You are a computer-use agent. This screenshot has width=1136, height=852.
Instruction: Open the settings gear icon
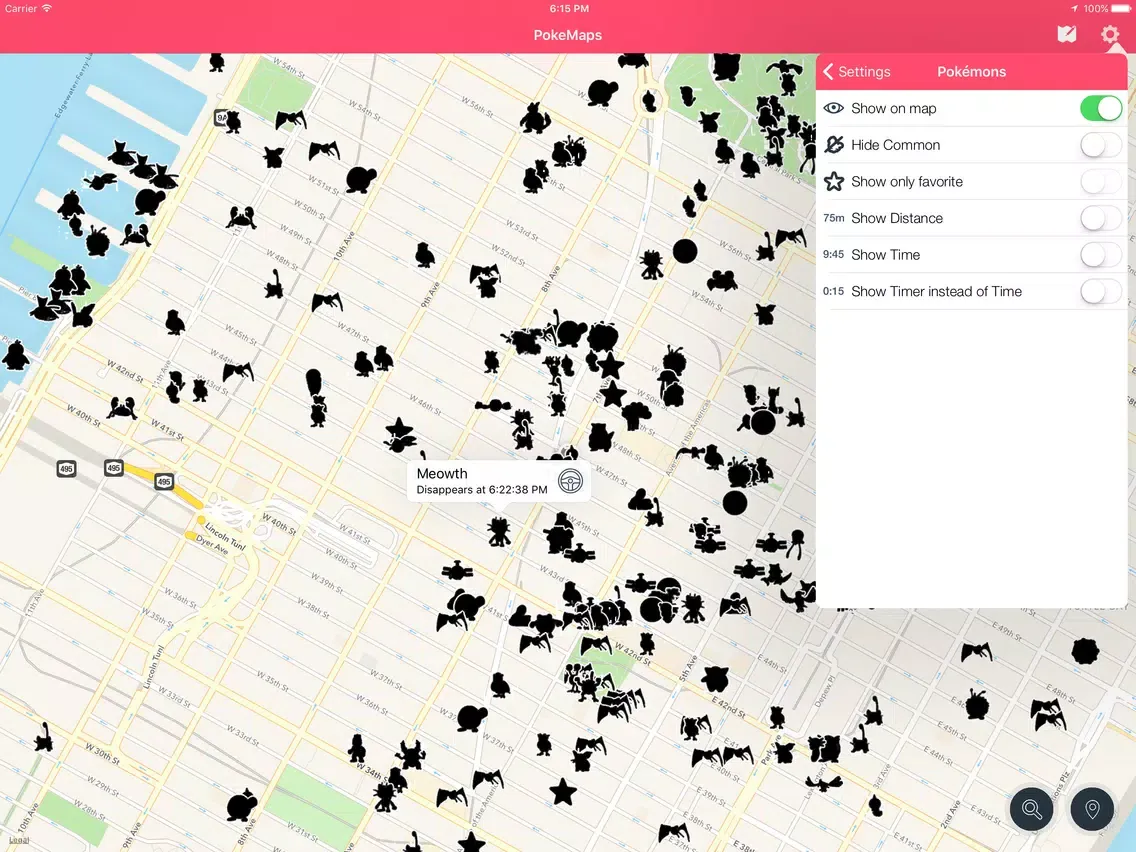1110,34
